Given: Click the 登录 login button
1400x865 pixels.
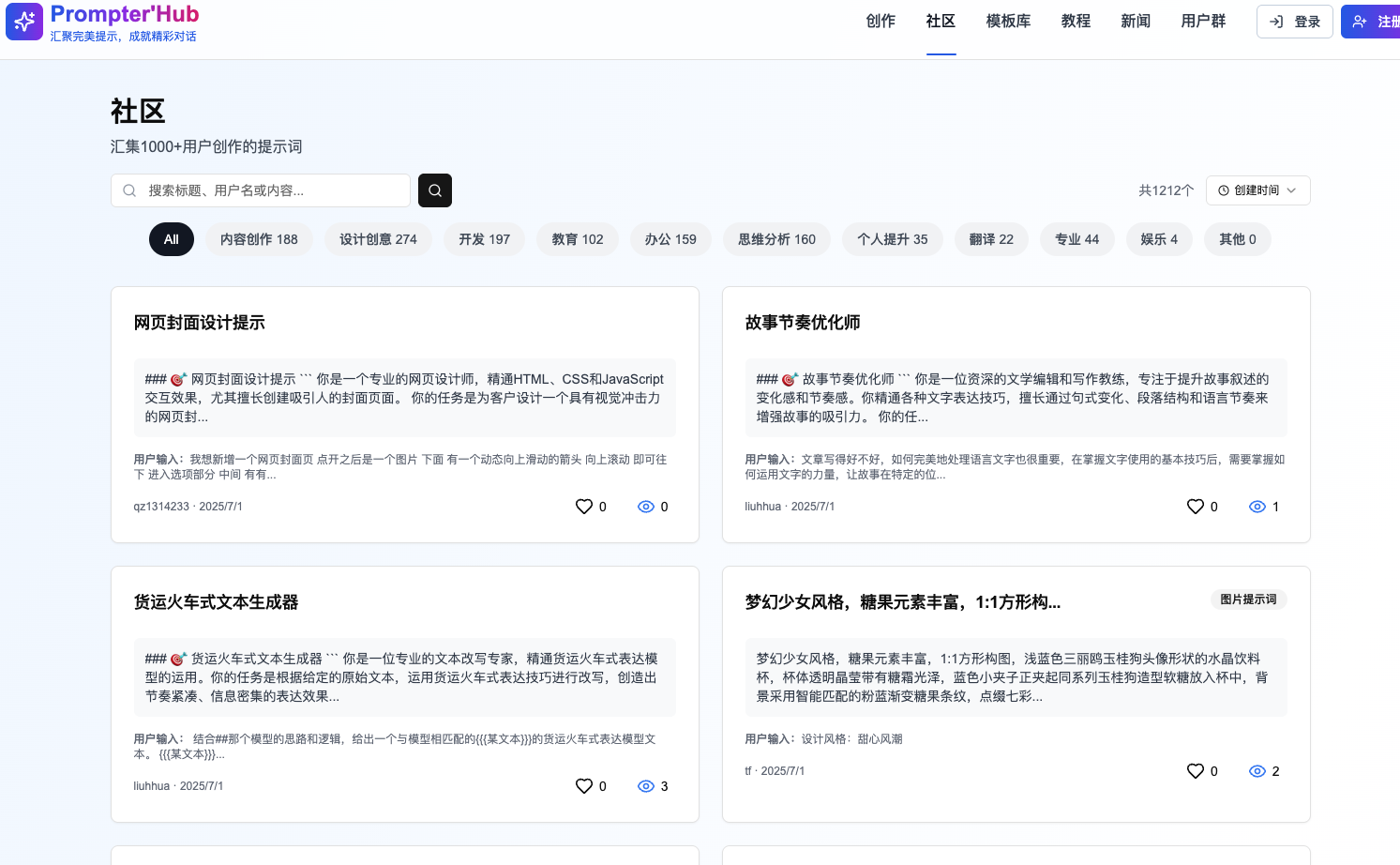Looking at the screenshot, I should [x=1294, y=22].
